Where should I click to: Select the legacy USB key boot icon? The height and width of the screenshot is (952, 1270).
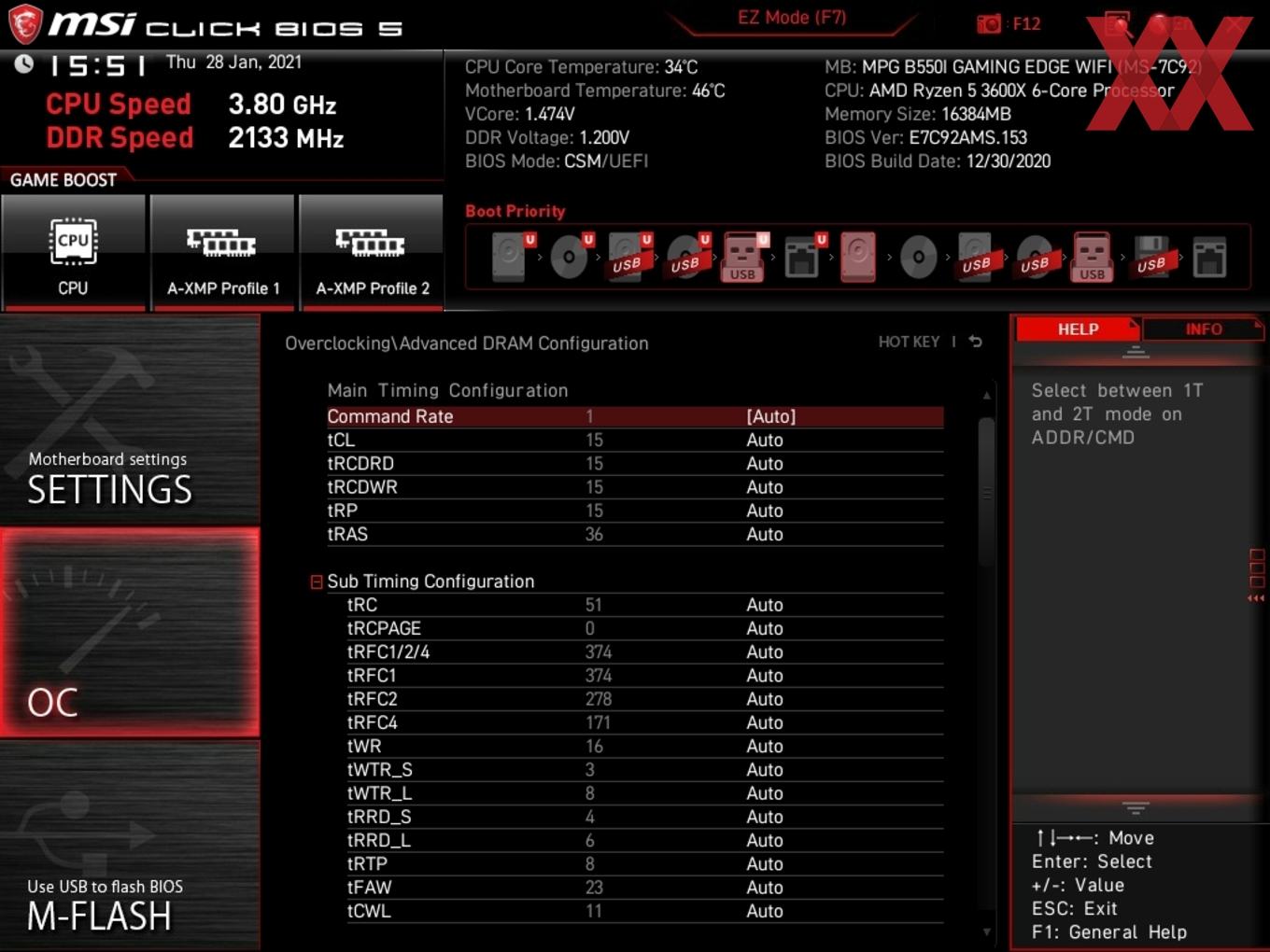click(1093, 257)
